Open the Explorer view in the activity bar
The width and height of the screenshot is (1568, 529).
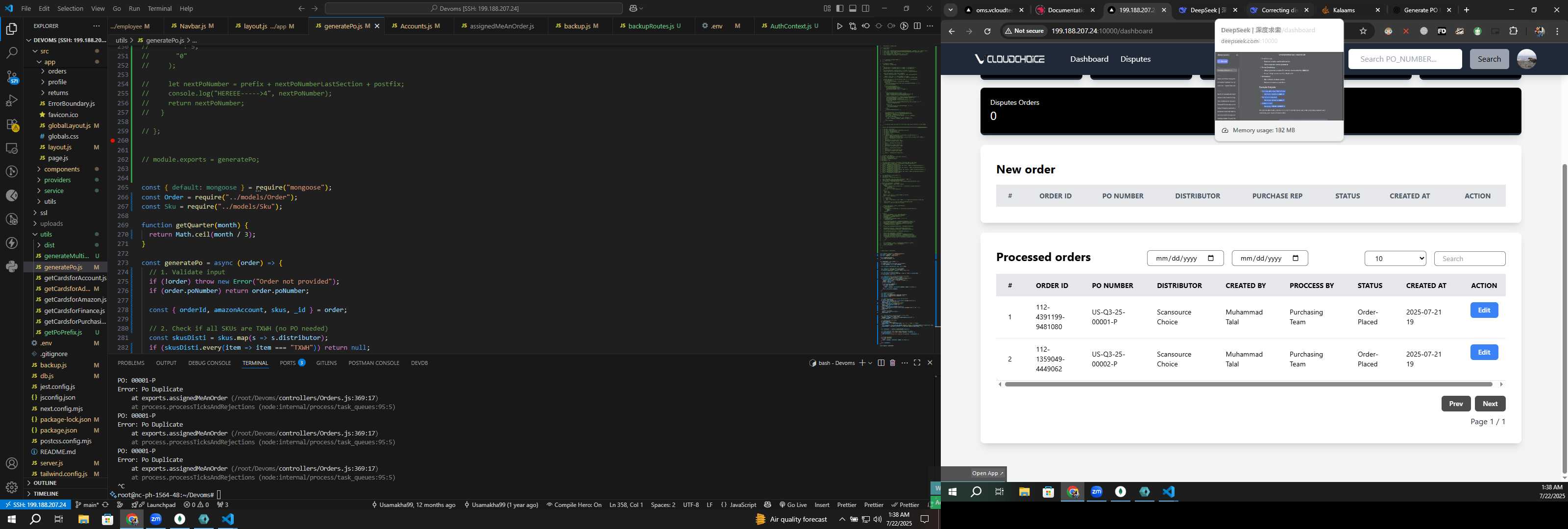click(x=12, y=29)
